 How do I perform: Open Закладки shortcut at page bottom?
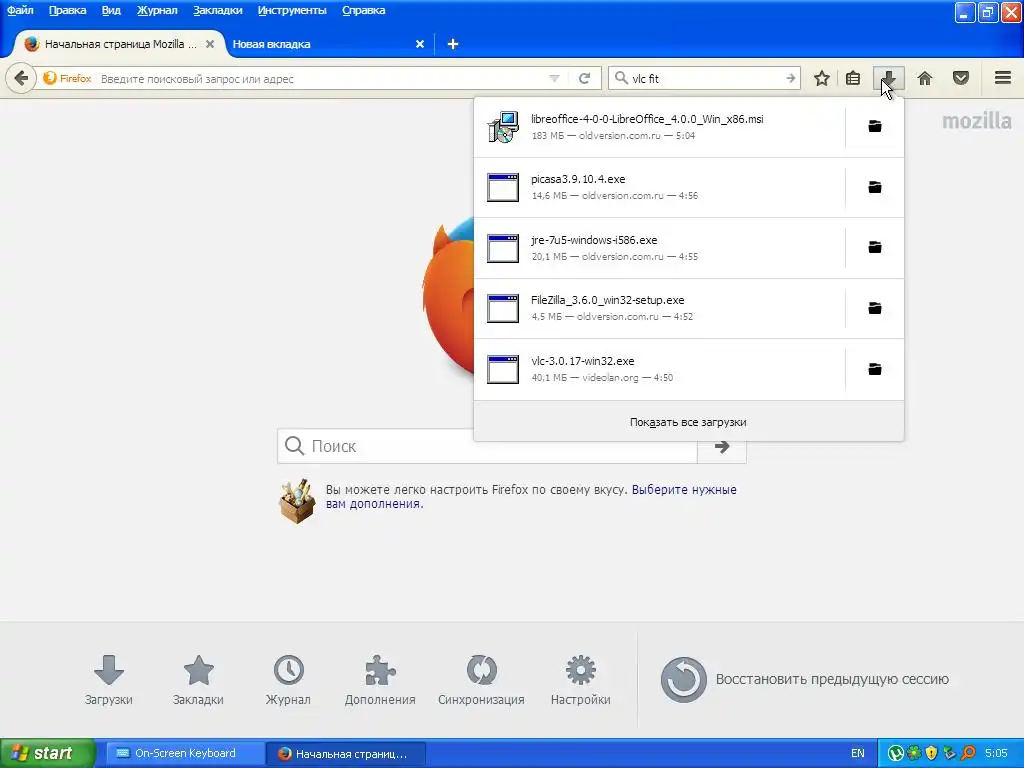pos(198,680)
